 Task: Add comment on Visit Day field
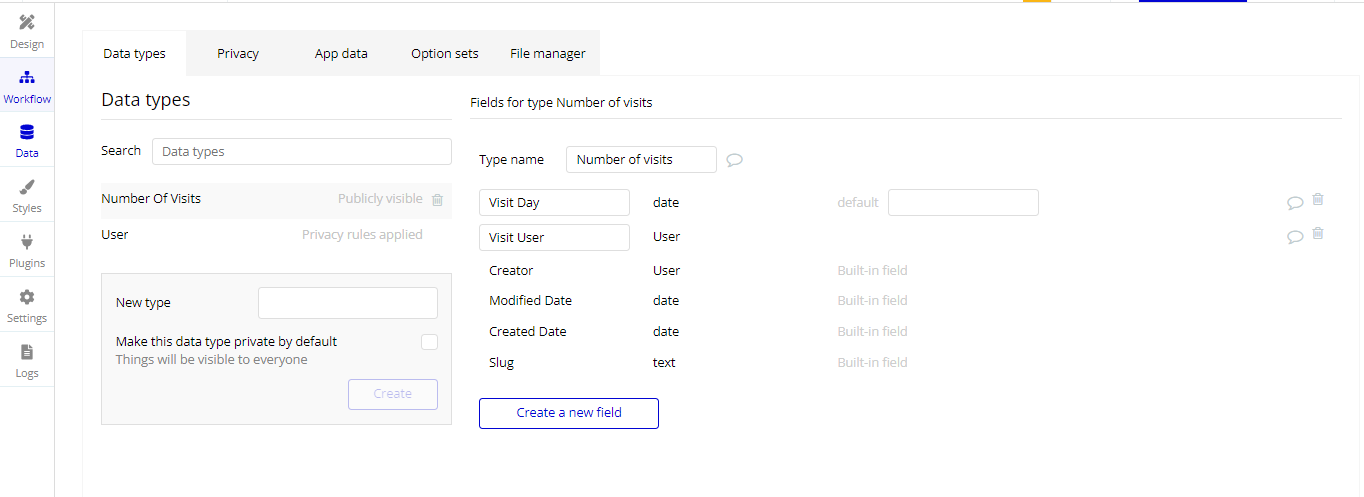1295,203
